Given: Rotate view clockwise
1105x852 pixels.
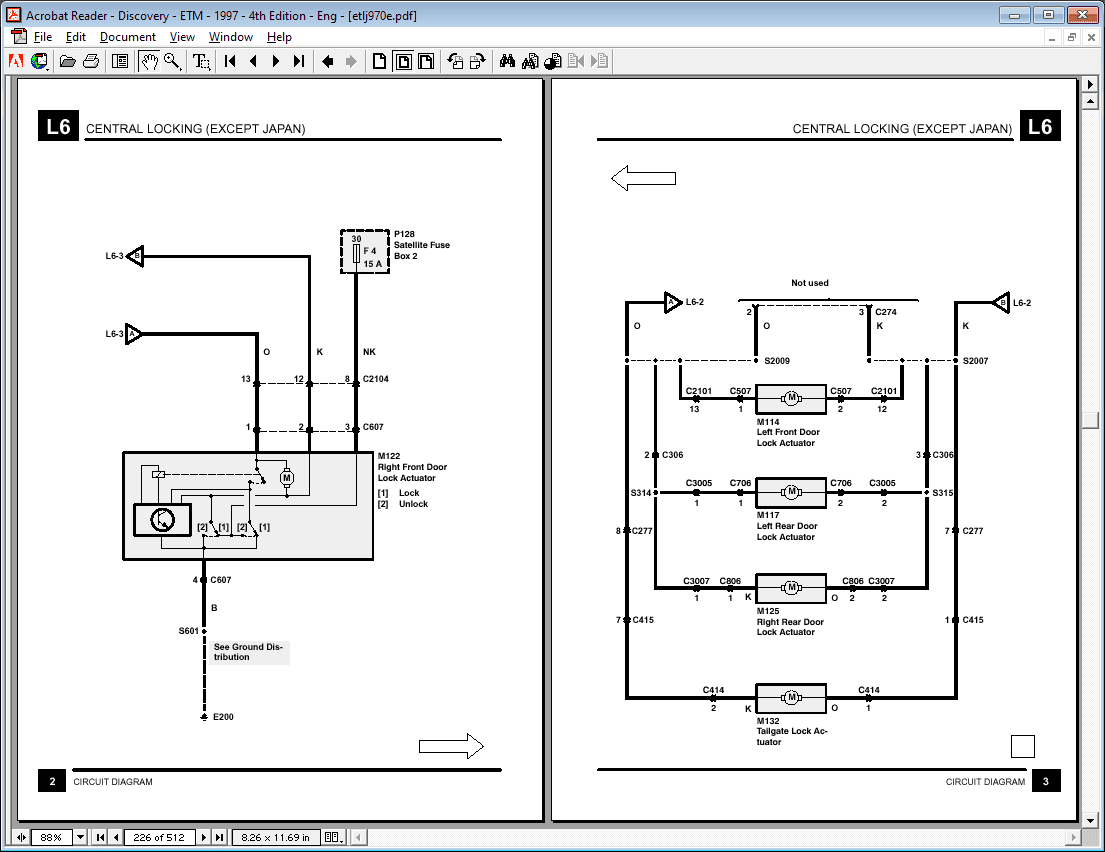Looking at the screenshot, I should tap(478, 61).
